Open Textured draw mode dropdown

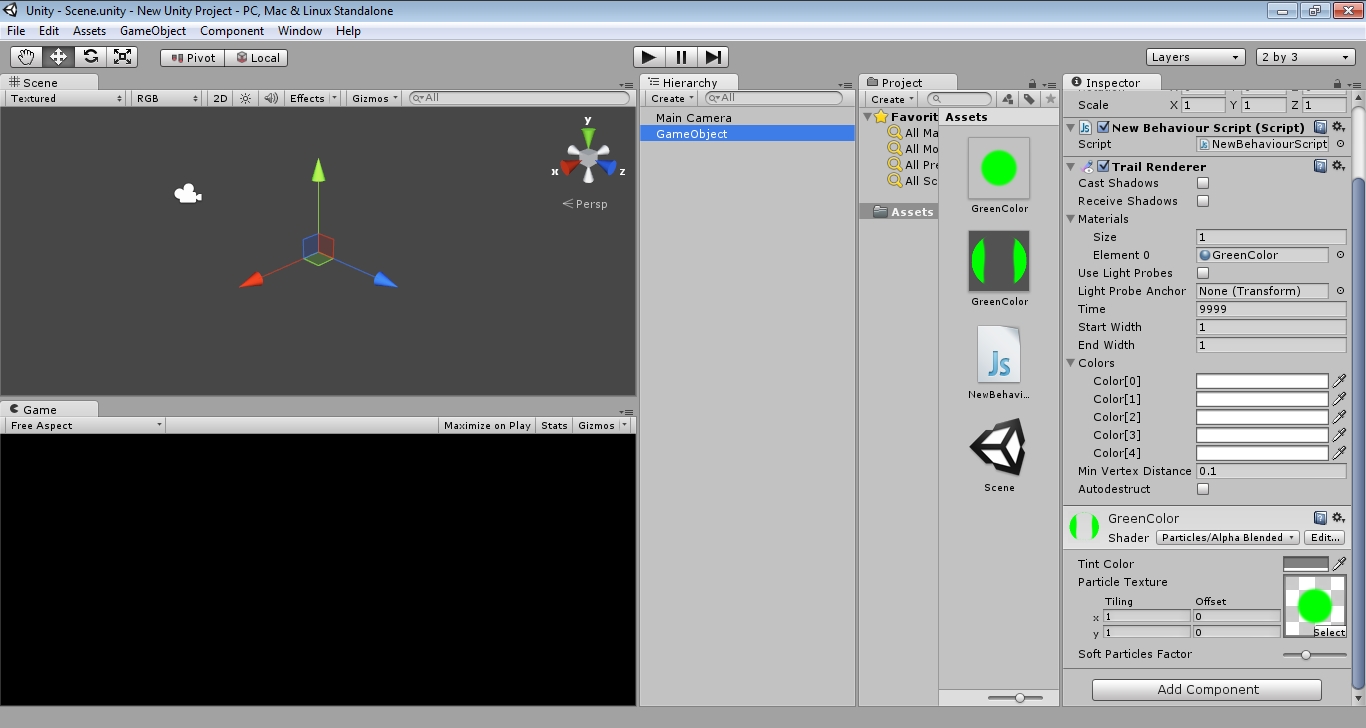click(66, 98)
